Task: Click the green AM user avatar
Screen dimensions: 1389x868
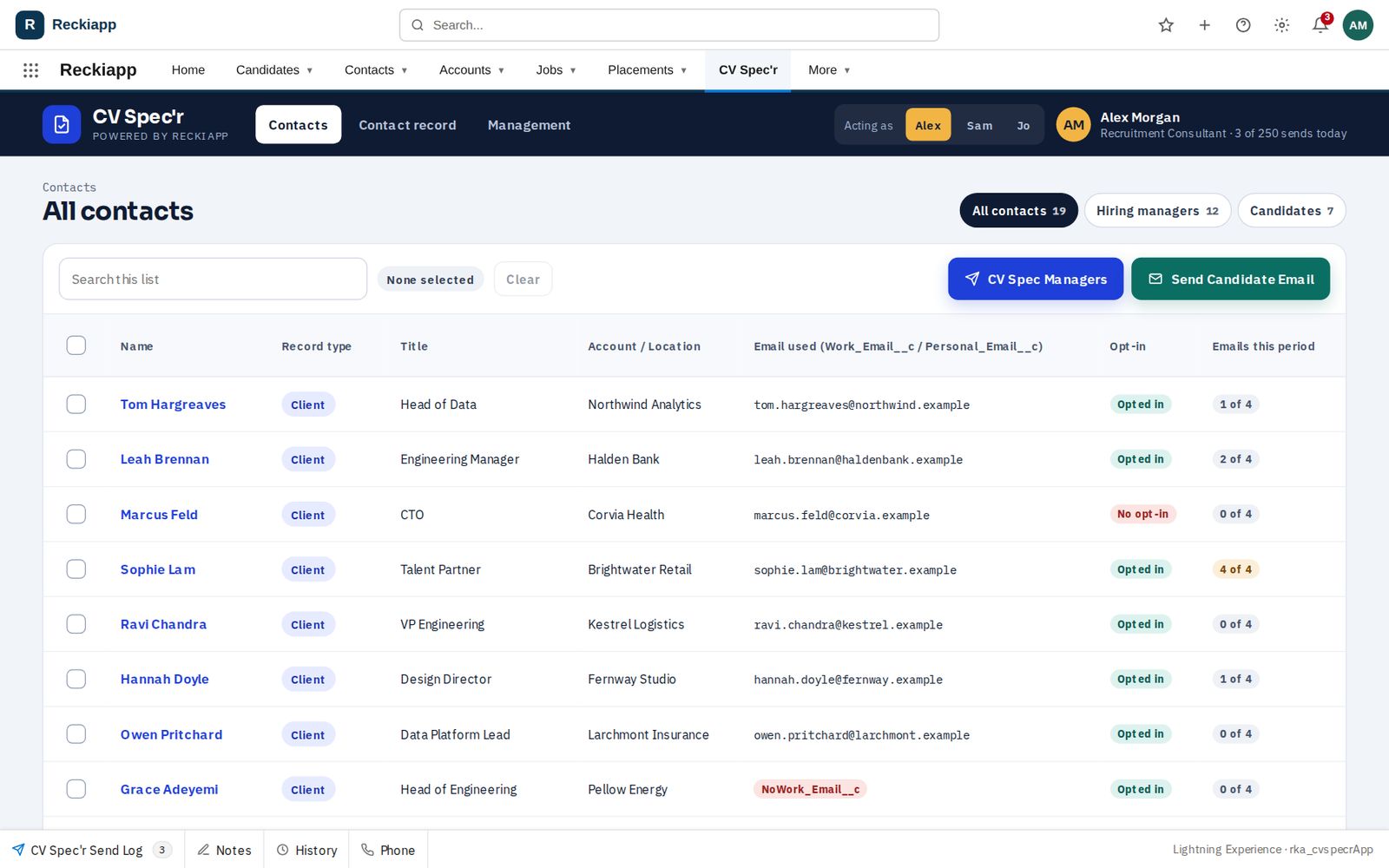Action: pyautogui.click(x=1358, y=25)
